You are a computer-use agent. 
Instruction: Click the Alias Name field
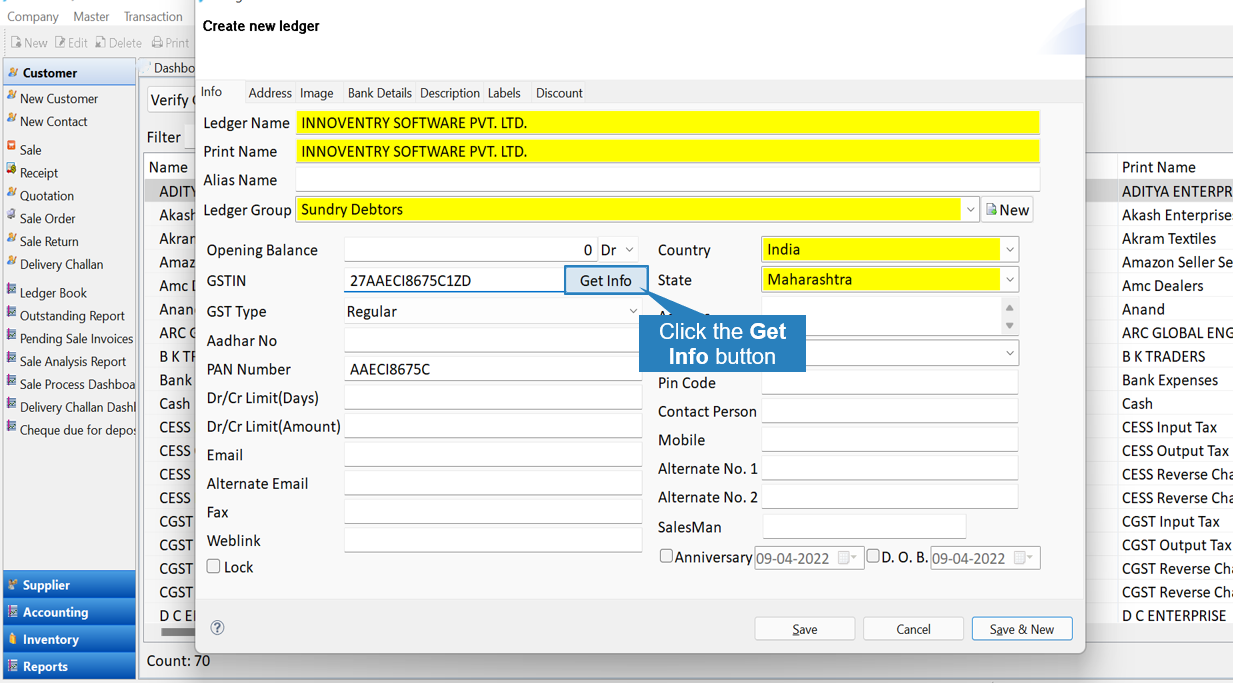pyautogui.click(x=668, y=180)
